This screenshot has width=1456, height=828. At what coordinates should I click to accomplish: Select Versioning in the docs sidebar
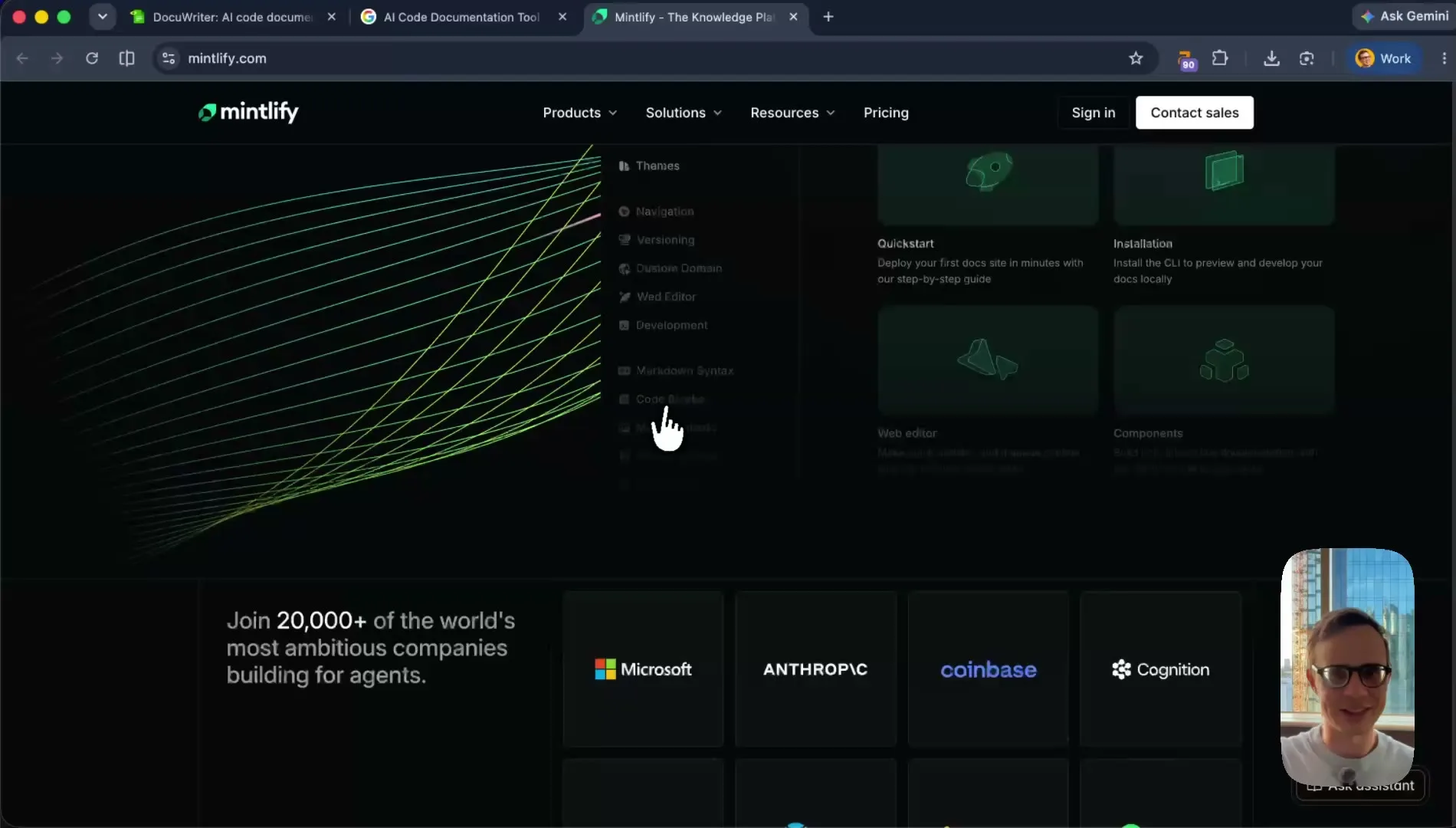tap(657, 240)
